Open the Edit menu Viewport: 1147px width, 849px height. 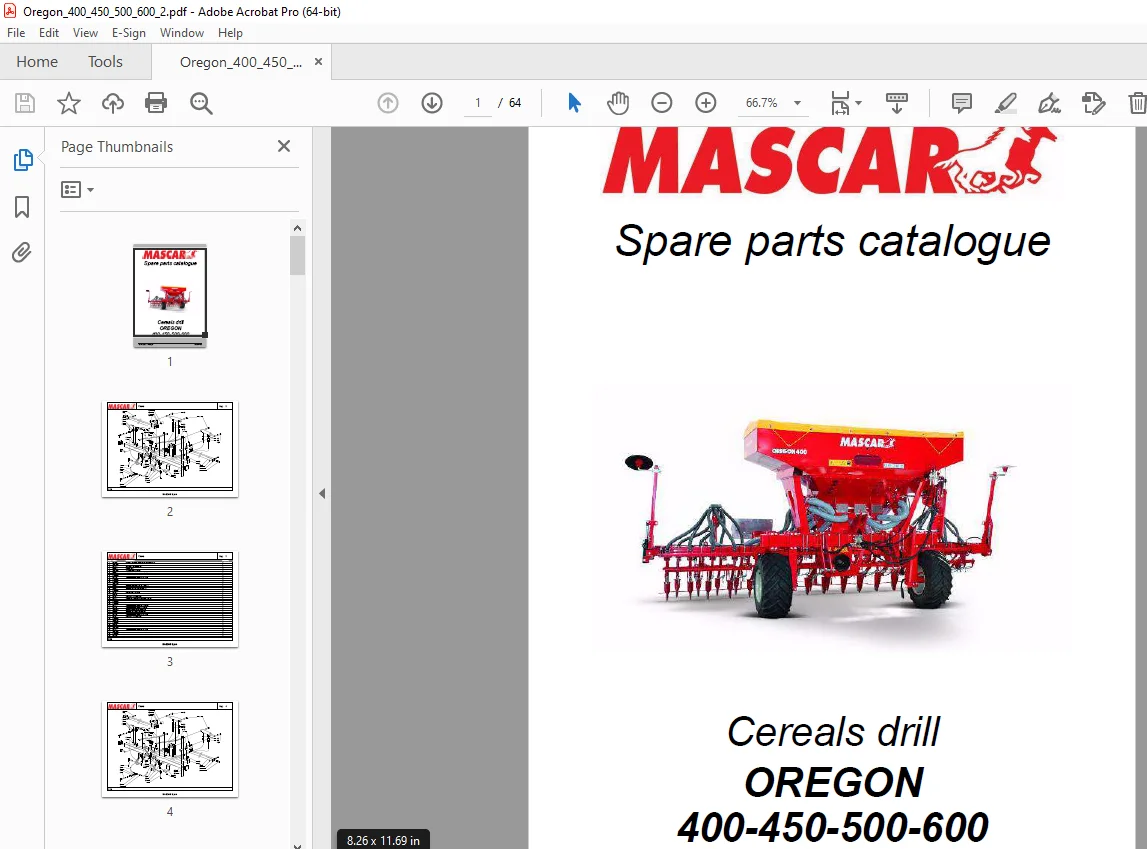49,33
